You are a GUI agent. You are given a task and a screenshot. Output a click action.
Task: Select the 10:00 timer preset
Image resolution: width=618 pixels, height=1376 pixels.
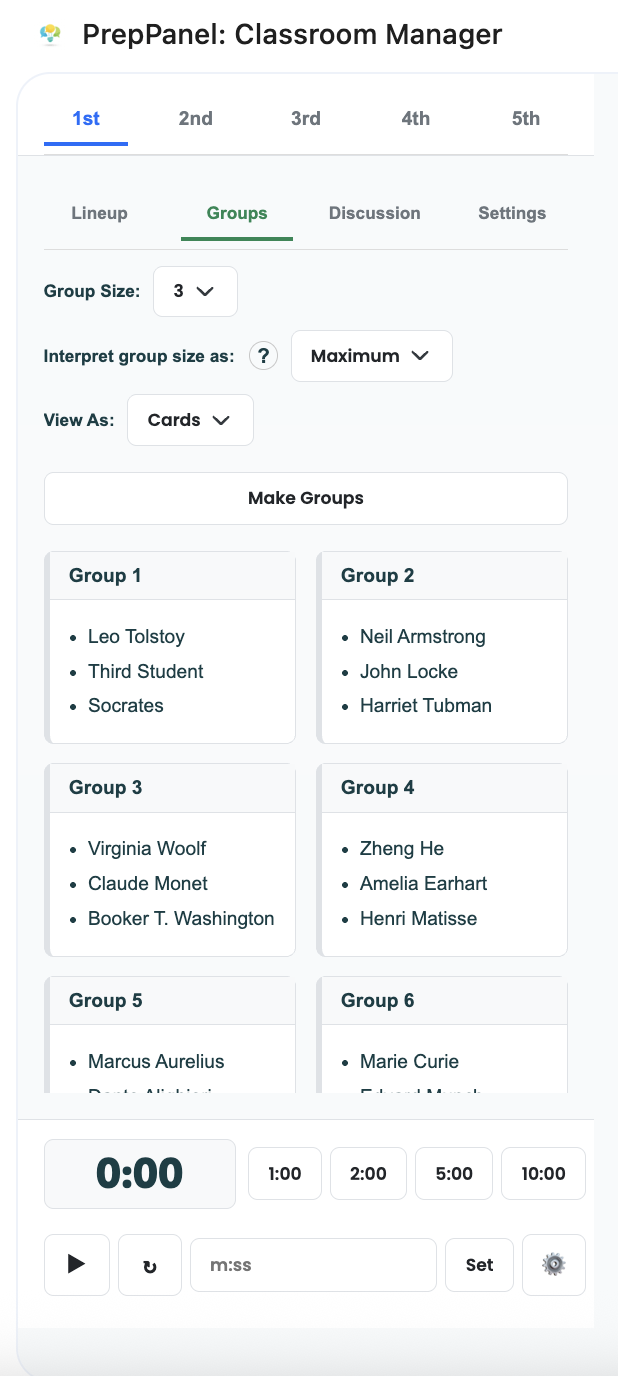tap(543, 1173)
